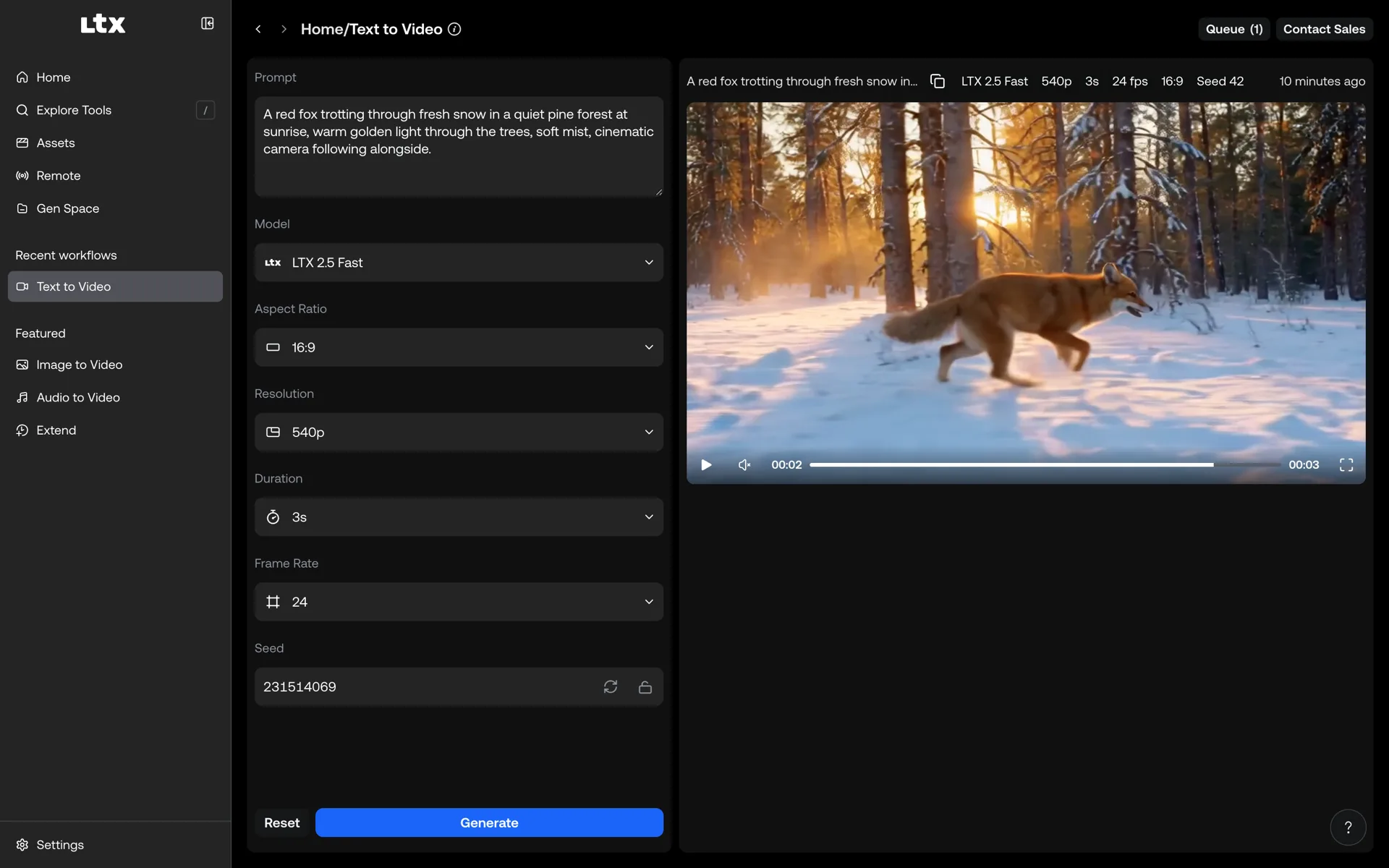Click the LTX logo
Viewport: 1389px width, 868px height.
103,24
